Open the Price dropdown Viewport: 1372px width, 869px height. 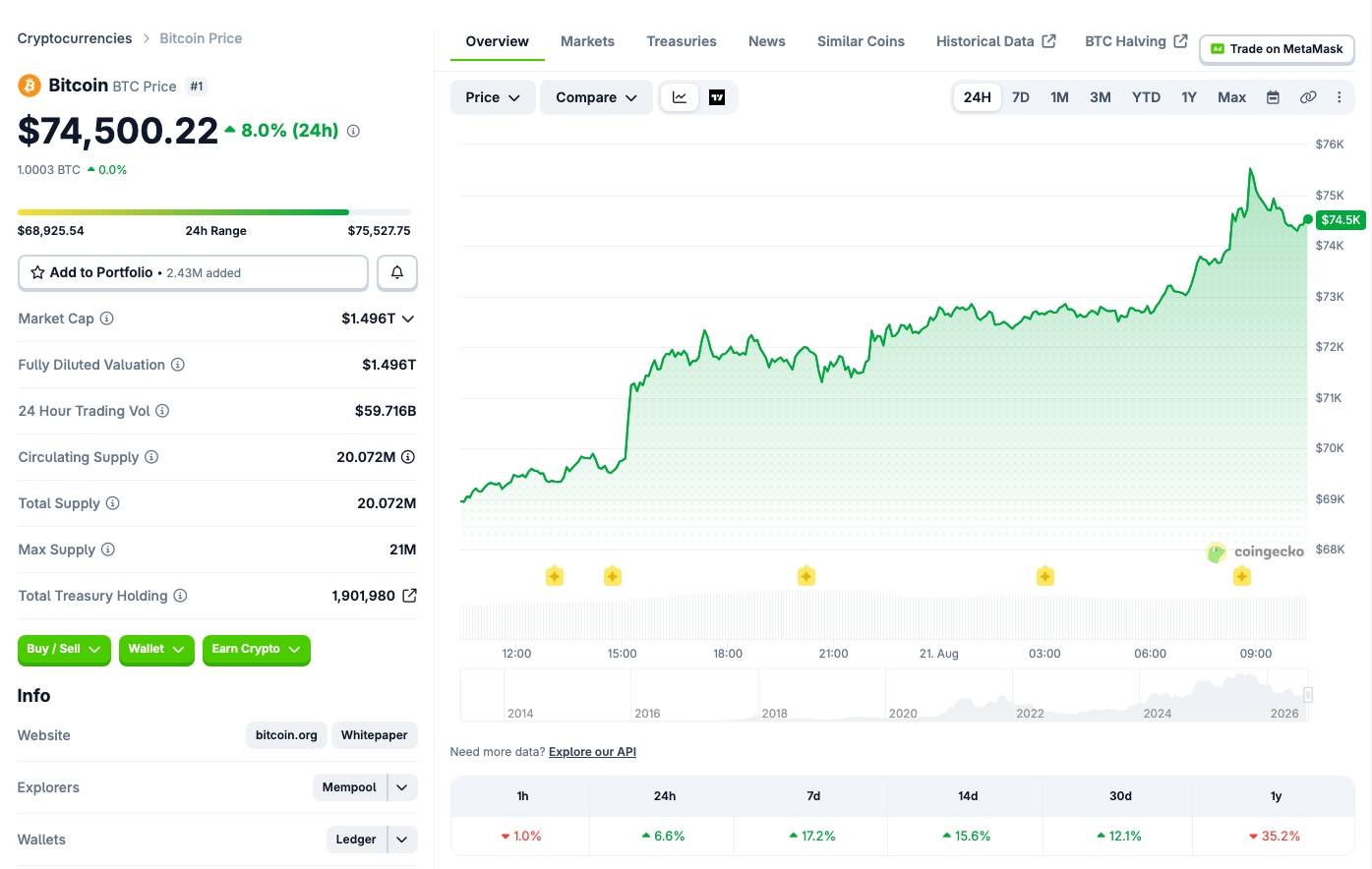493,97
